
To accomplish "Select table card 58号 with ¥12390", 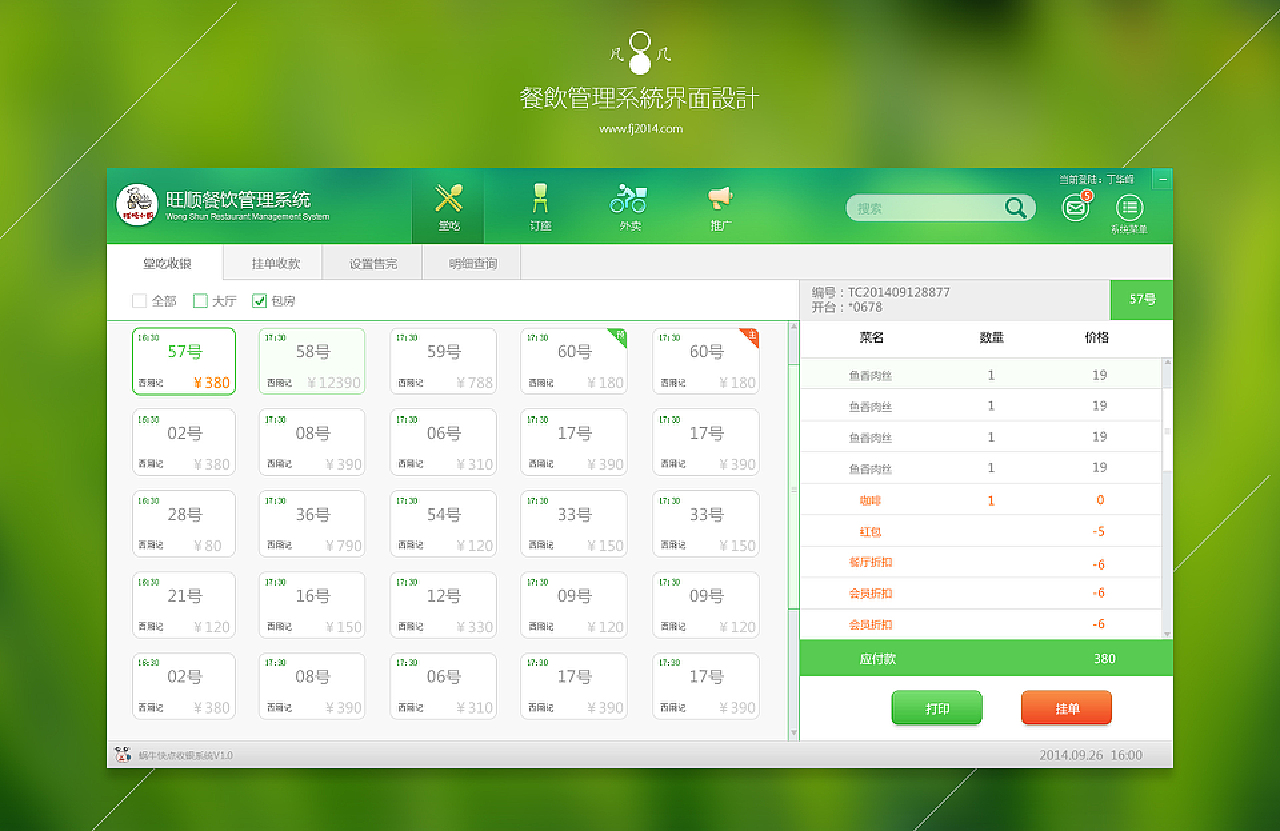I will (312, 361).
